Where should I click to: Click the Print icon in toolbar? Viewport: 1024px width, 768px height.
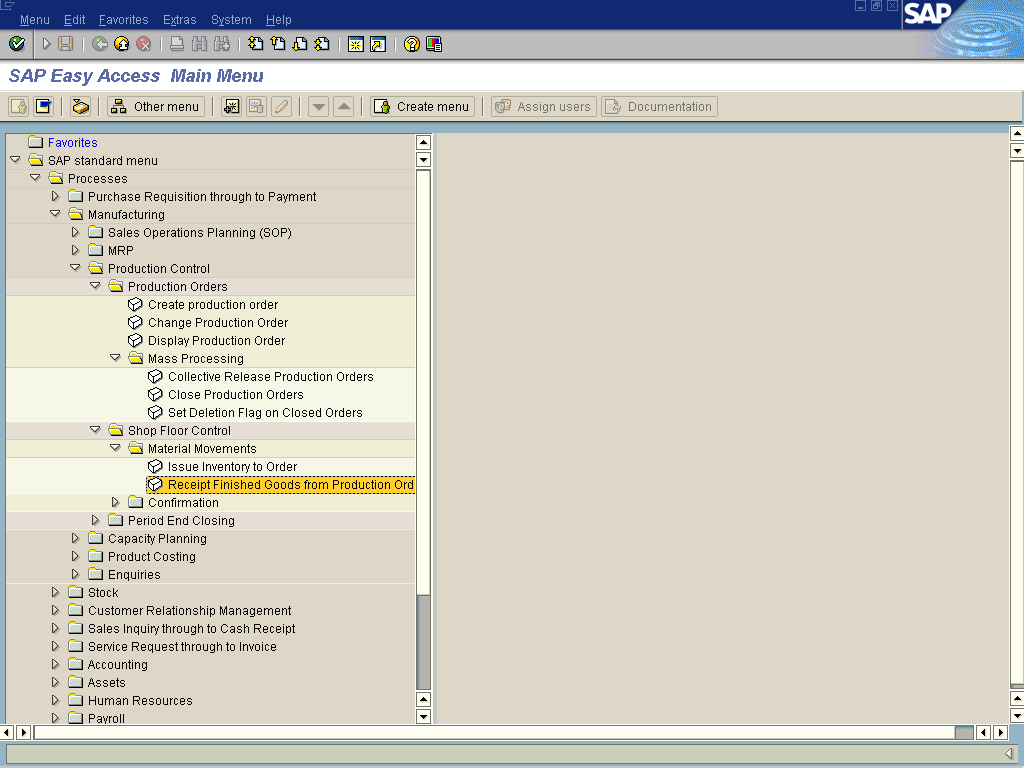point(177,44)
